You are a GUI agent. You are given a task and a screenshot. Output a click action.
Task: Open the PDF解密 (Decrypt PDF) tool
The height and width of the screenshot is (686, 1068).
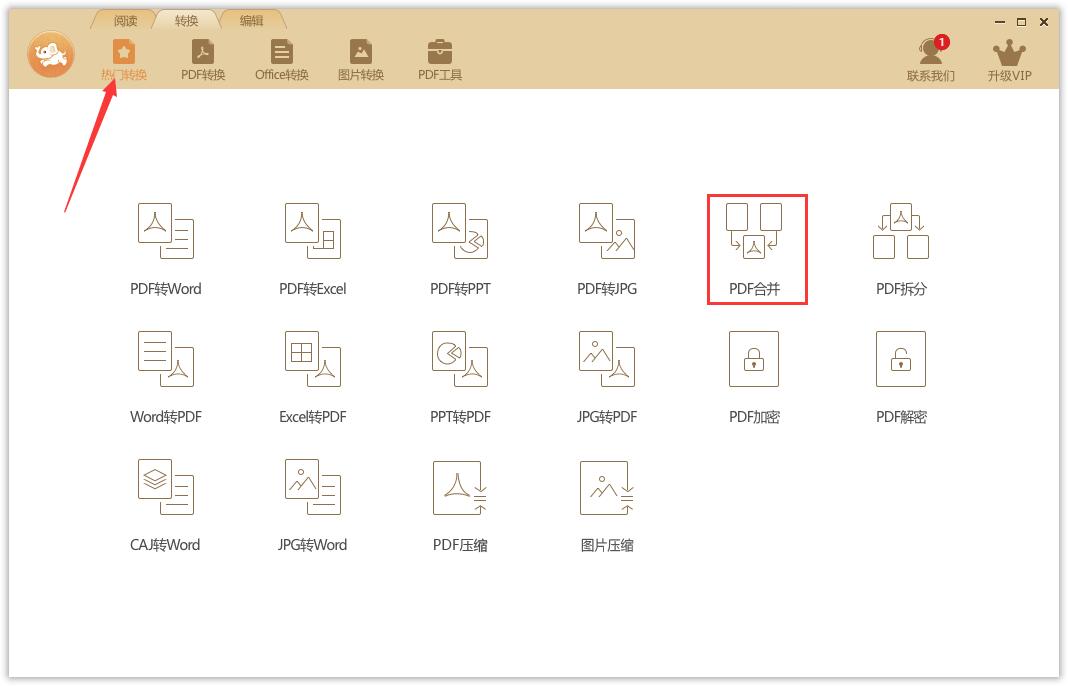click(901, 377)
